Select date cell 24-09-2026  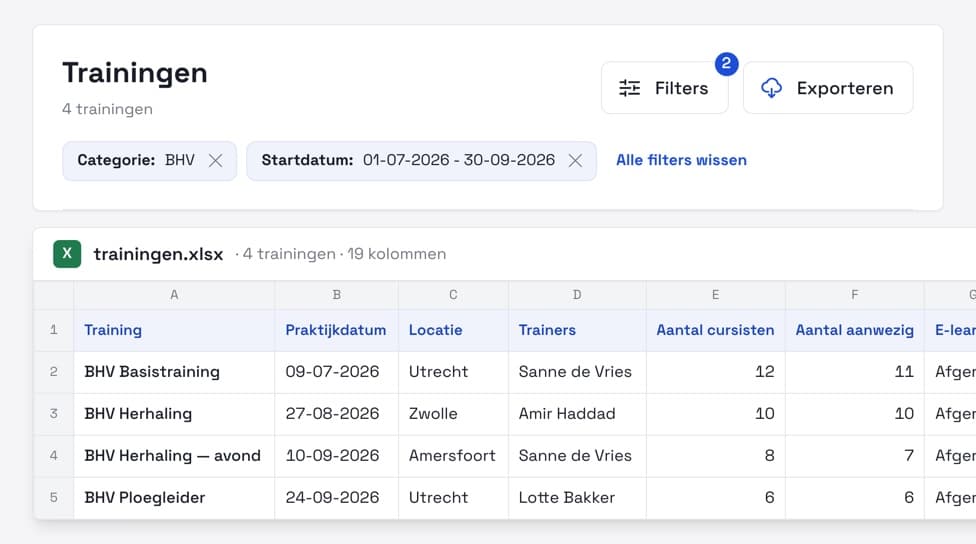(336, 498)
